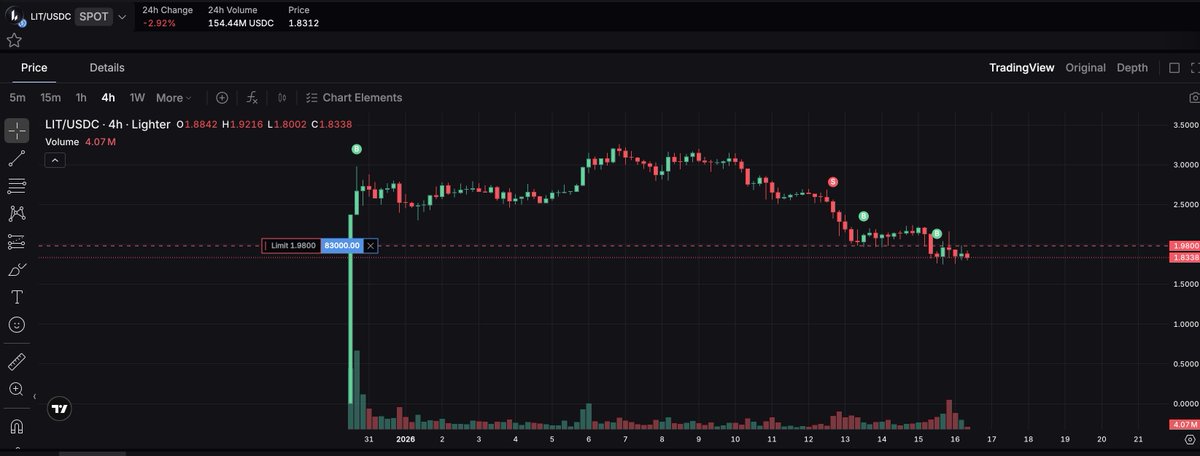Click the Price 1.8312 value
This screenshot has width=1200, height=456.
pyautogui.click(x=303, y=22)
